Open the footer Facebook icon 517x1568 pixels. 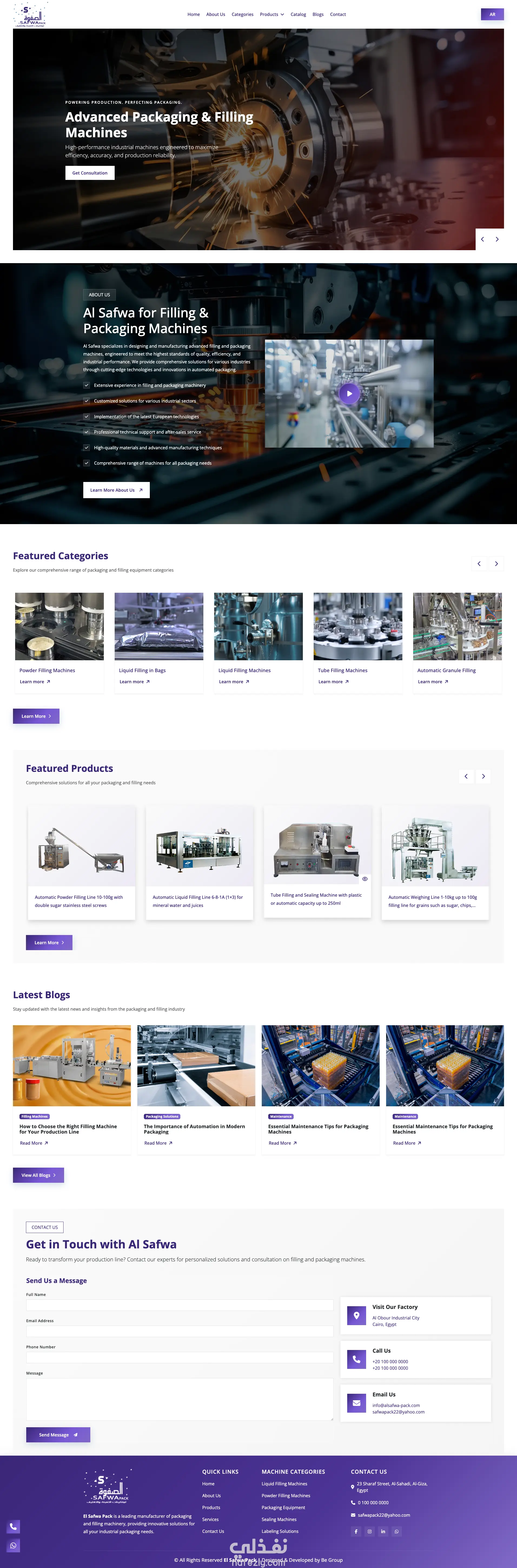[356, 1532]
